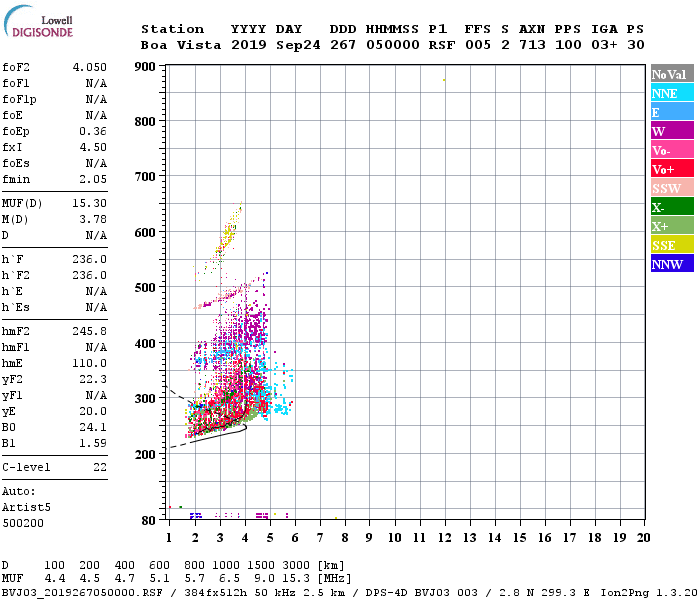Click the yellow SSE trace near 600 km
The image size is (700, 600).
pos(229,234)
